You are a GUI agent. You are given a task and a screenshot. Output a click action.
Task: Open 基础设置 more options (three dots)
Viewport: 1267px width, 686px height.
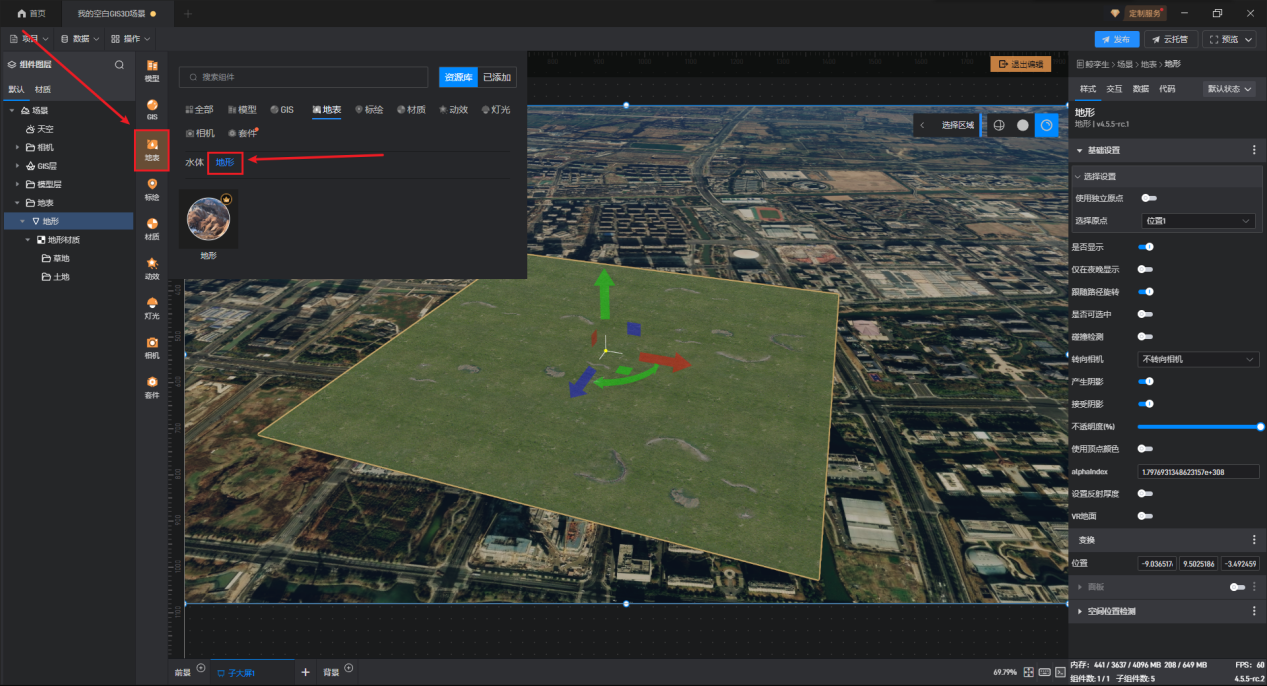pyautogui.click(x=1254, y=150)
